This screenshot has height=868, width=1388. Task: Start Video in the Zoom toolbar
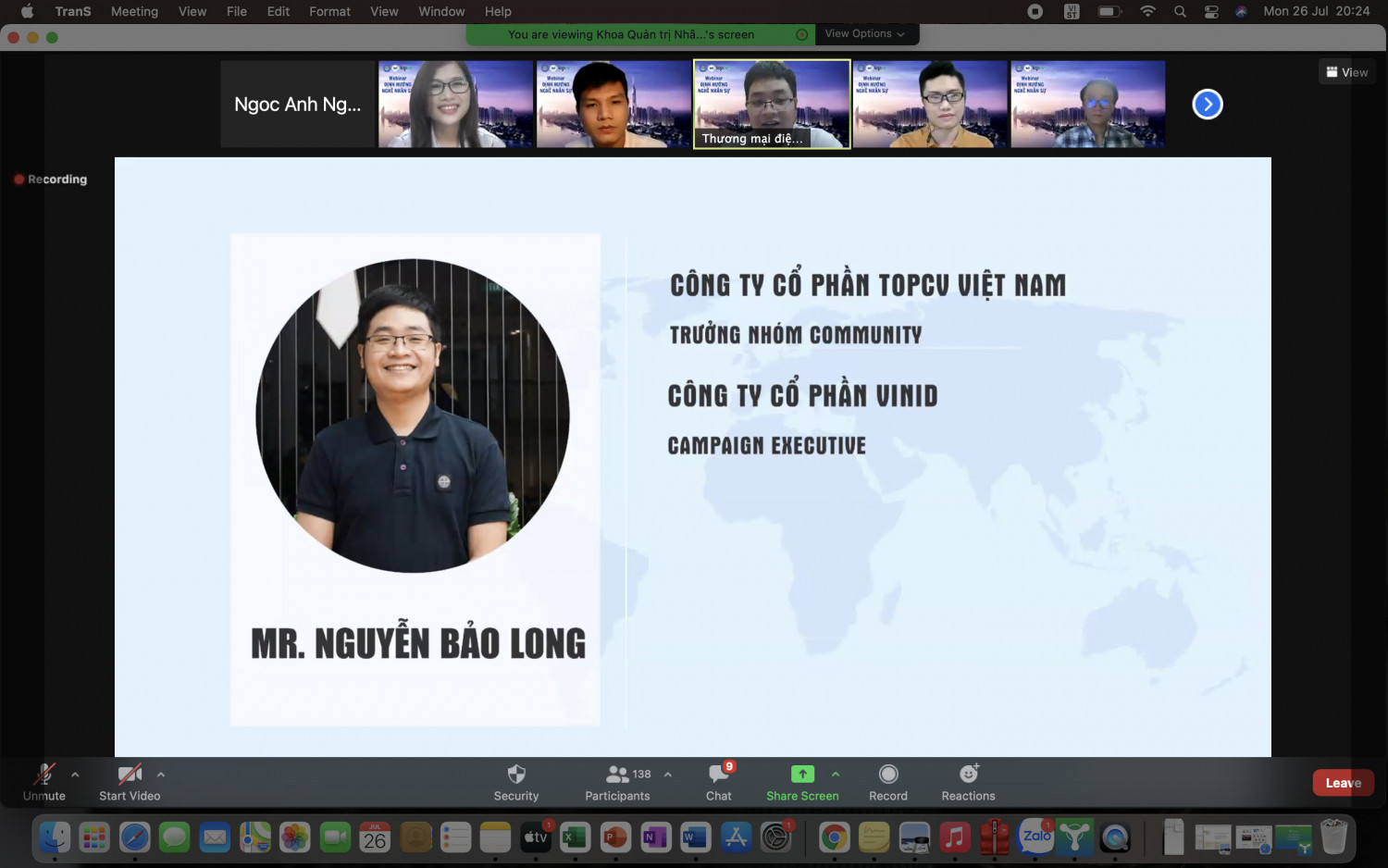point(130,782)
